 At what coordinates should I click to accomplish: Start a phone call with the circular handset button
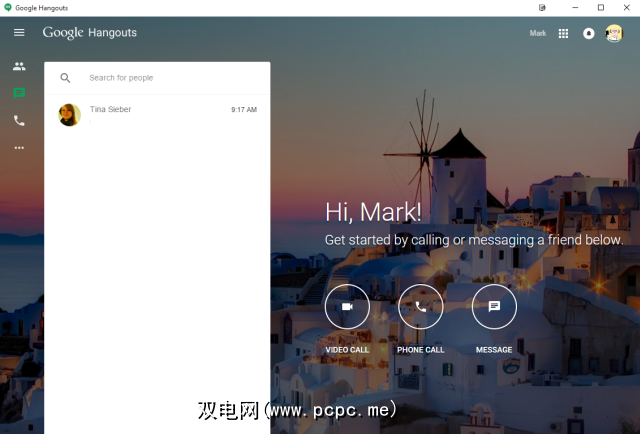click(420, 306)
